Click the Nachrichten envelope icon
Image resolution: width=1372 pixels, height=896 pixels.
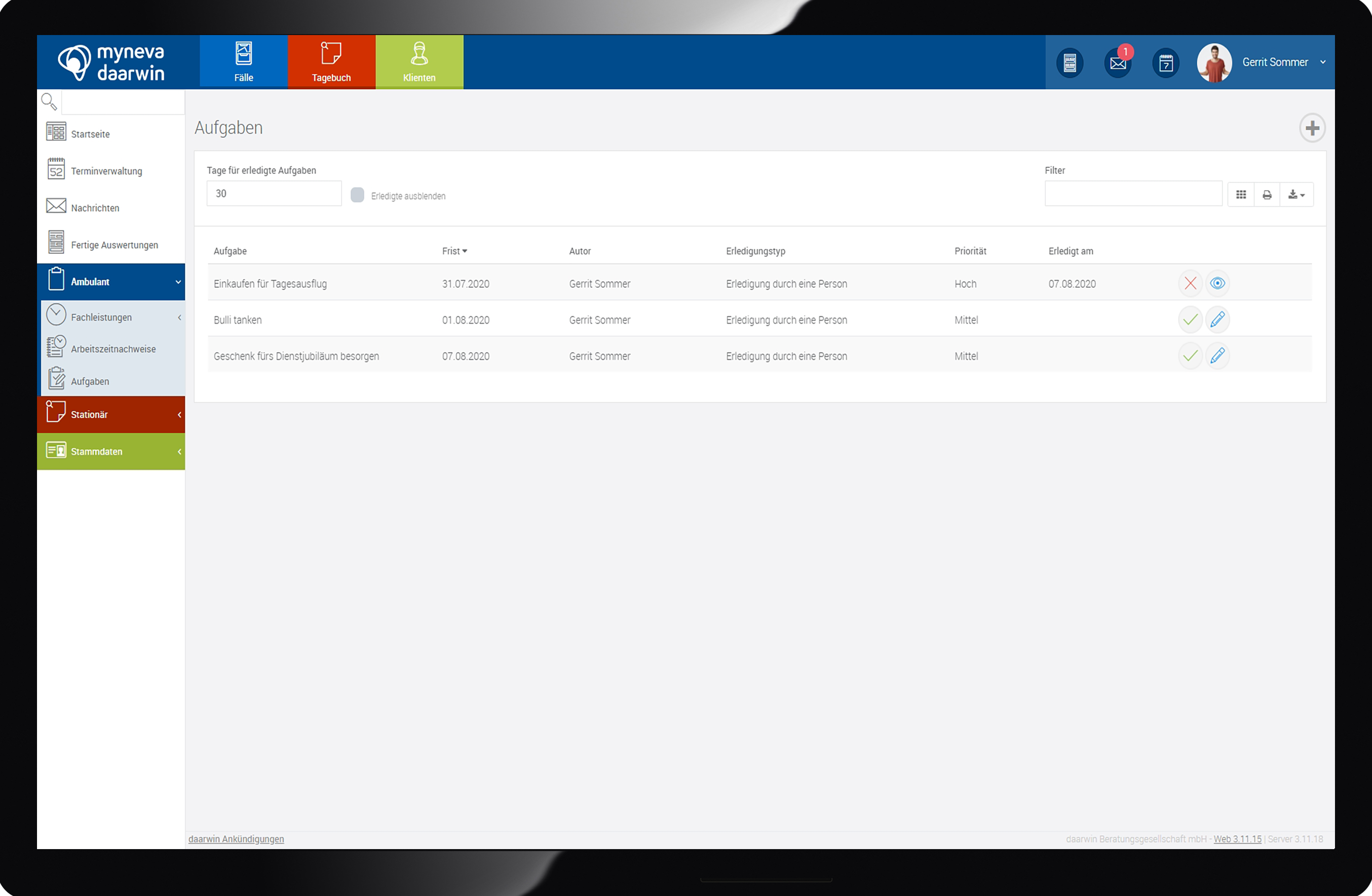(x=56, y=205)
